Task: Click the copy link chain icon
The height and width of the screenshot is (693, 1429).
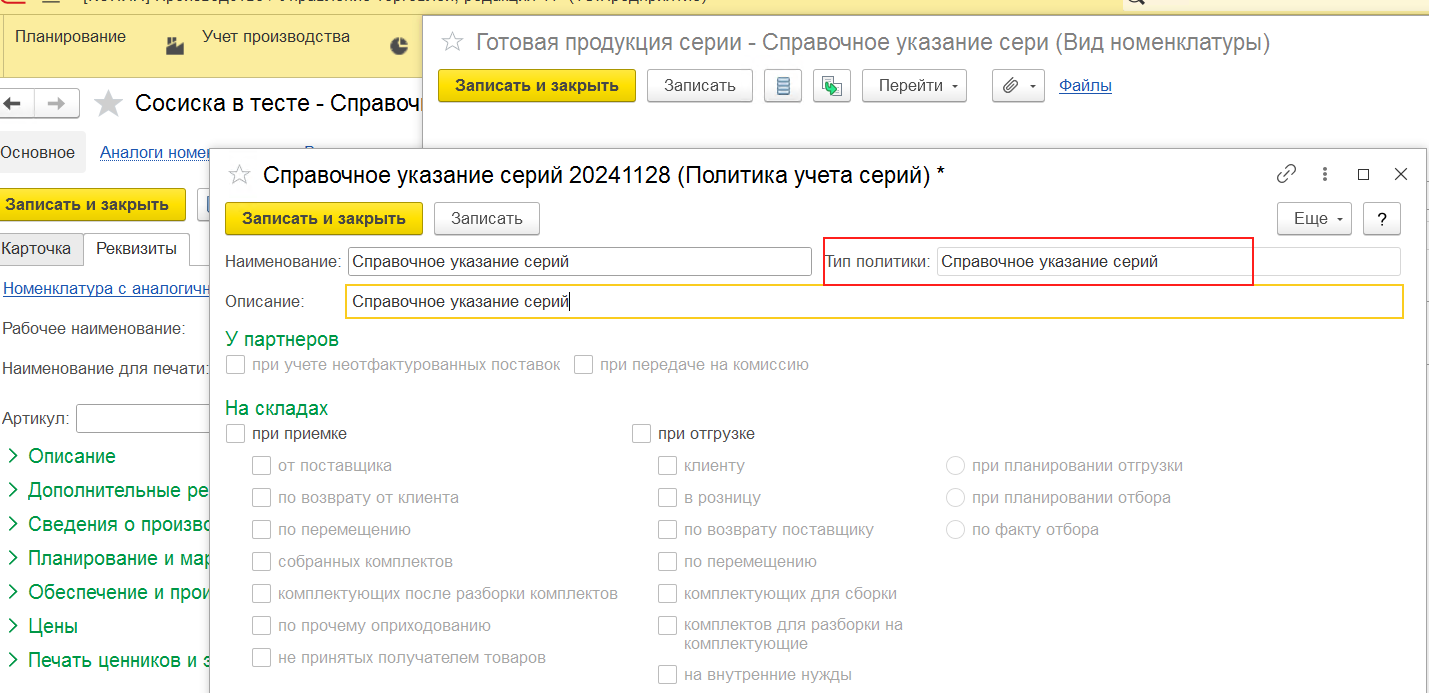Action: click(x=1286, y=174)
